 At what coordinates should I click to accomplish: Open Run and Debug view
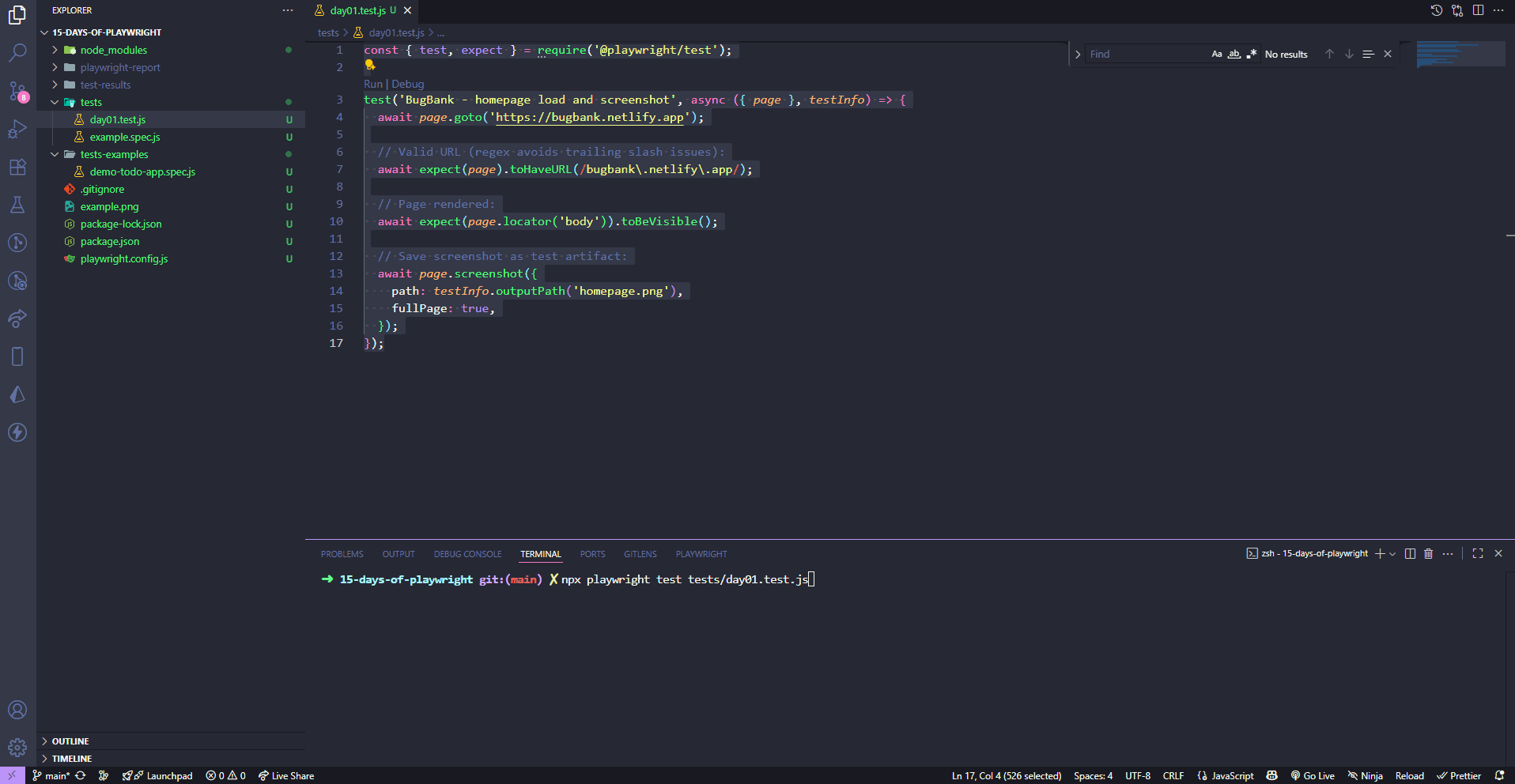(x=17, y=129)
